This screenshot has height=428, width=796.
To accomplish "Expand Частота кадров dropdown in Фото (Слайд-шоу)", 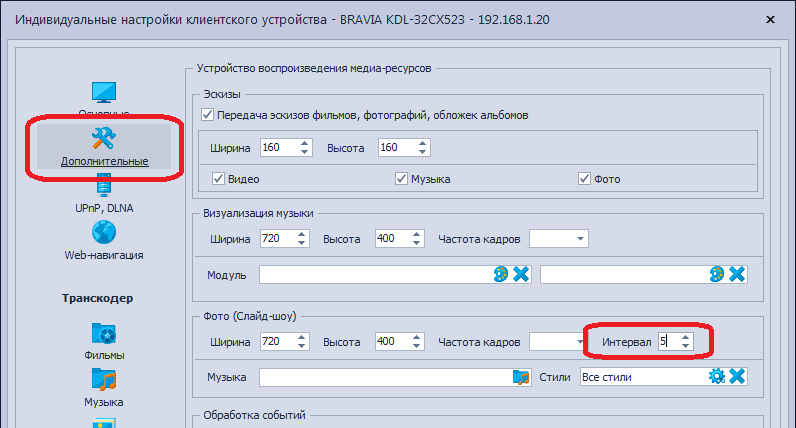I will click(x=579, y=342).
